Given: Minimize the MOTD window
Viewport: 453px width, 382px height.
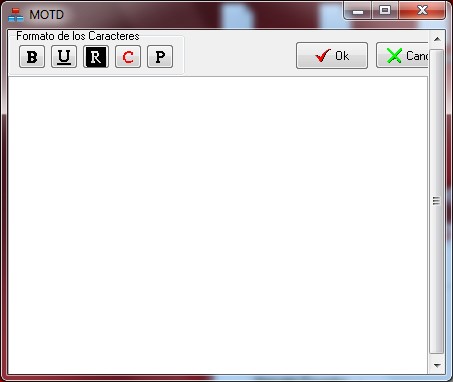Looking at the screenshot, I should [x=358, y=11].
